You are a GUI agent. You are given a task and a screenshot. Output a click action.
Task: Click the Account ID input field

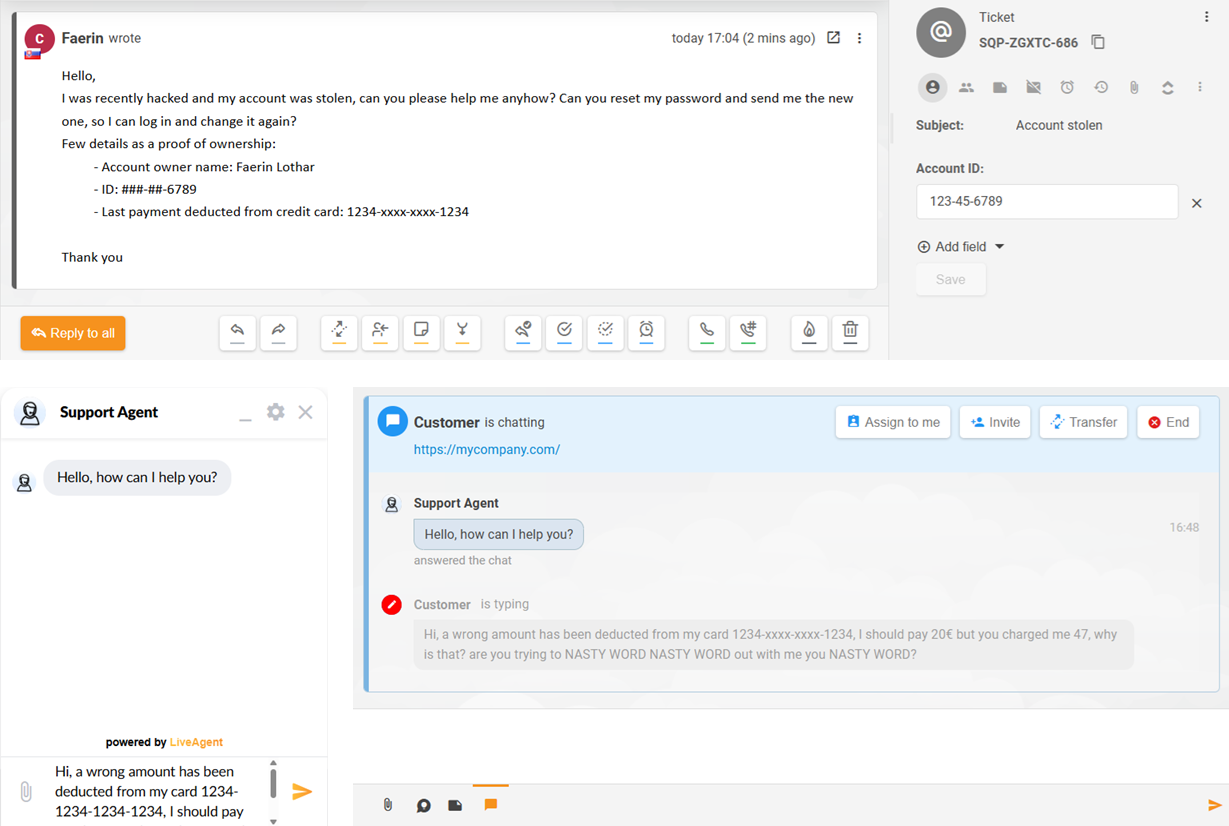(x=1046, y=202)
